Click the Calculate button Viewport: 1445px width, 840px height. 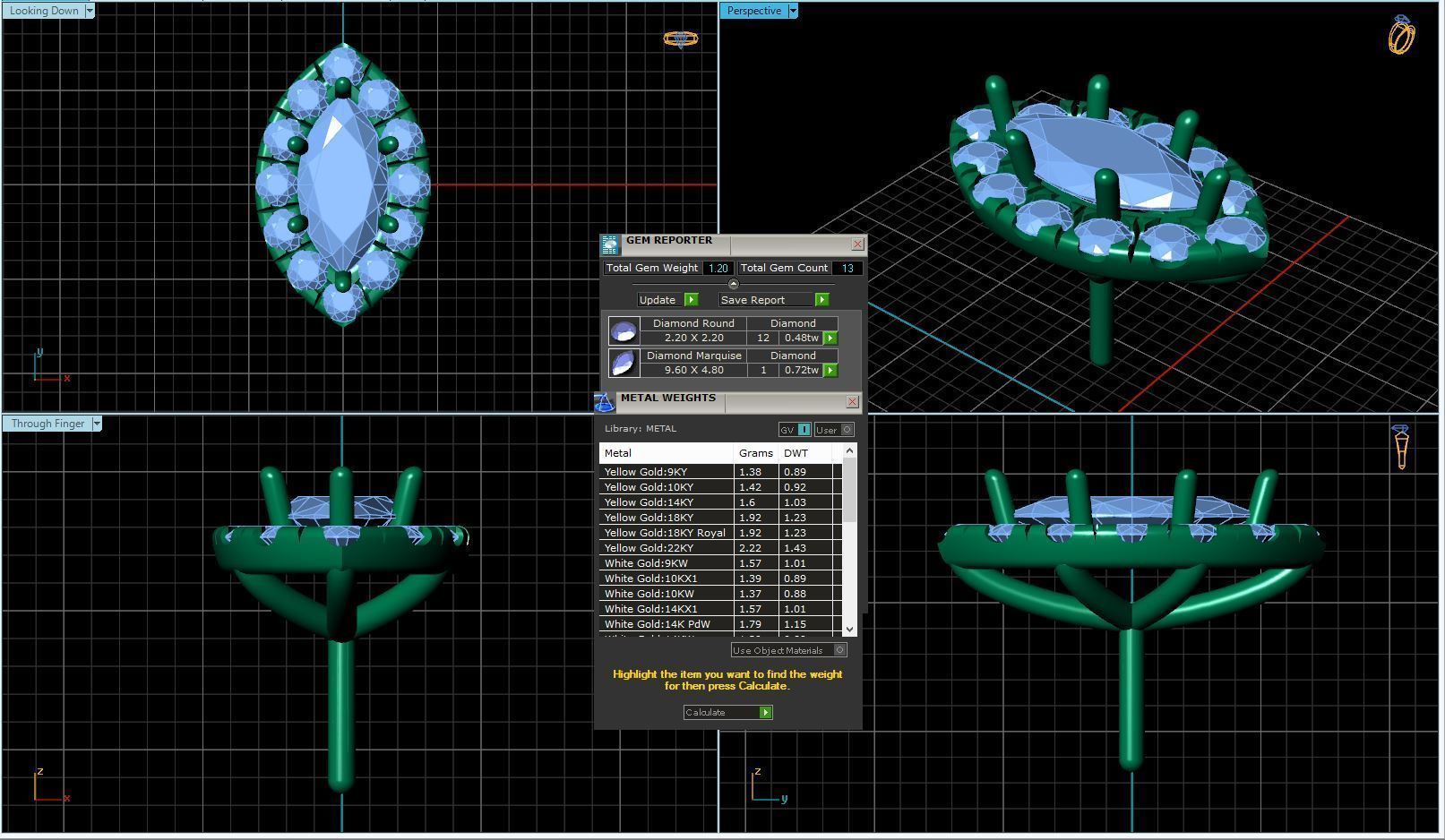tap(727, 713)
